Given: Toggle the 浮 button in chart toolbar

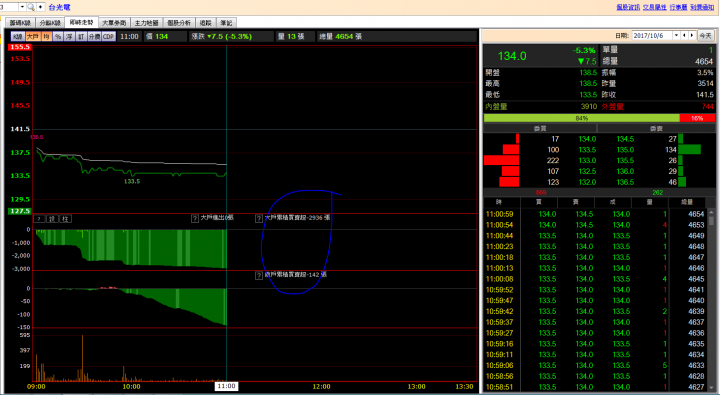Looking at the screenshot, I should coord(69,36).
